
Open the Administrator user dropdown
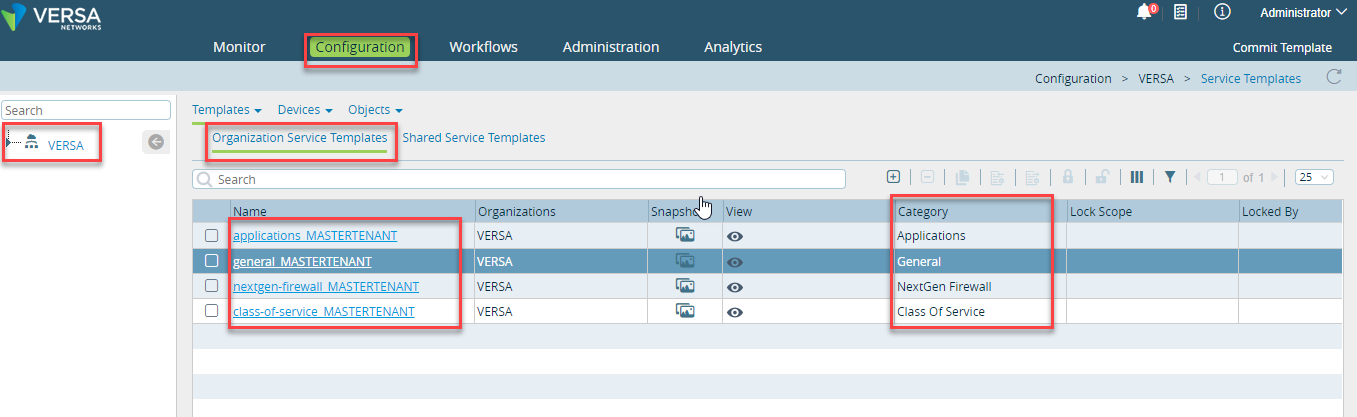coord(1303,13)
